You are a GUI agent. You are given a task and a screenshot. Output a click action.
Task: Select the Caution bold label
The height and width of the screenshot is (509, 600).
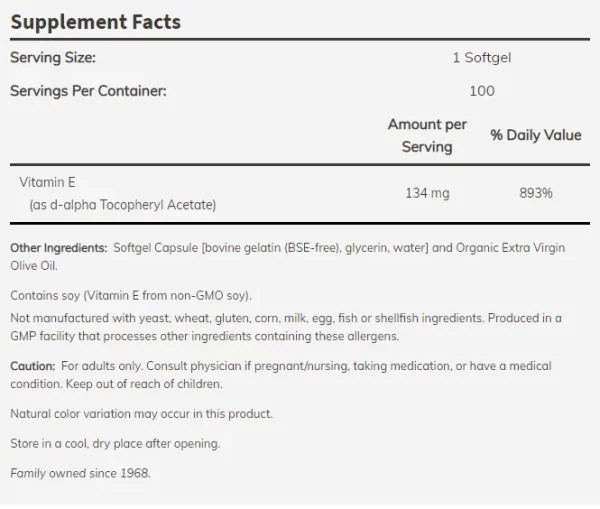click(33, 366)
